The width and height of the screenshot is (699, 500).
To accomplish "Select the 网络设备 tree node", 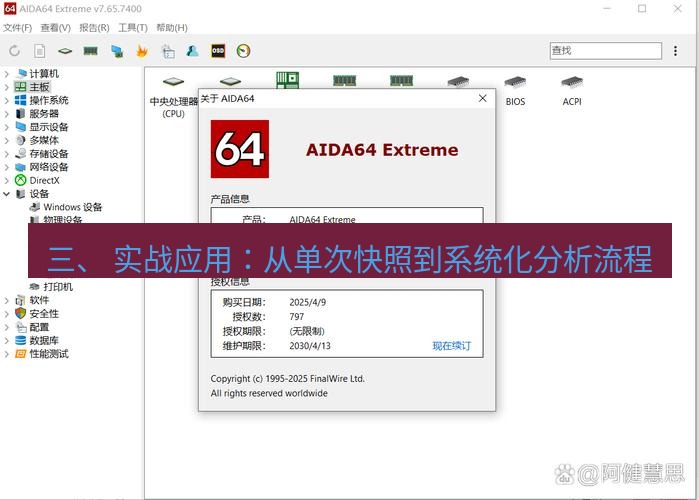I will coord(49,167).
